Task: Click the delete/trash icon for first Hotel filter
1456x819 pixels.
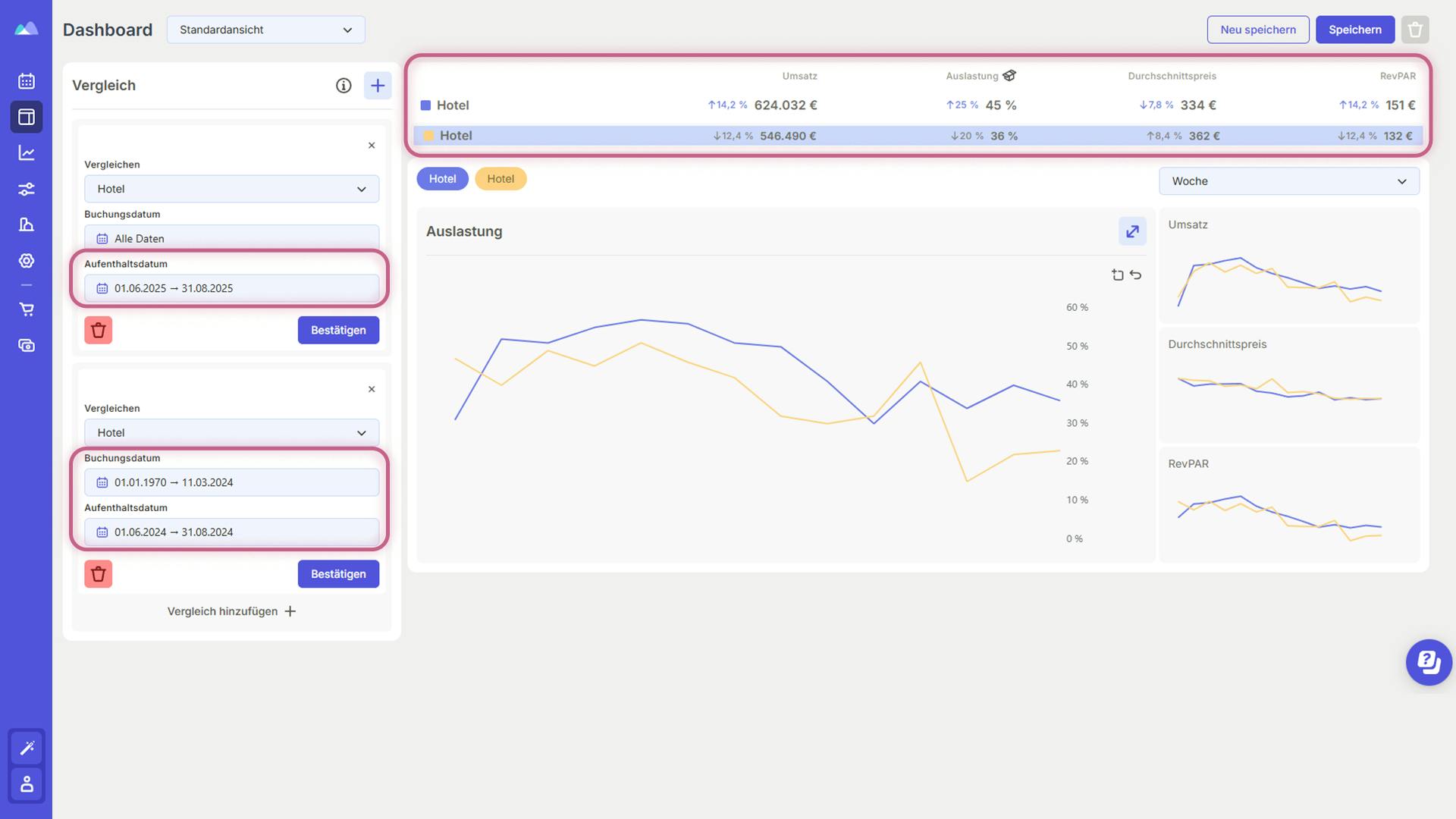Action: pyautogui.click(x=97, y=329)
